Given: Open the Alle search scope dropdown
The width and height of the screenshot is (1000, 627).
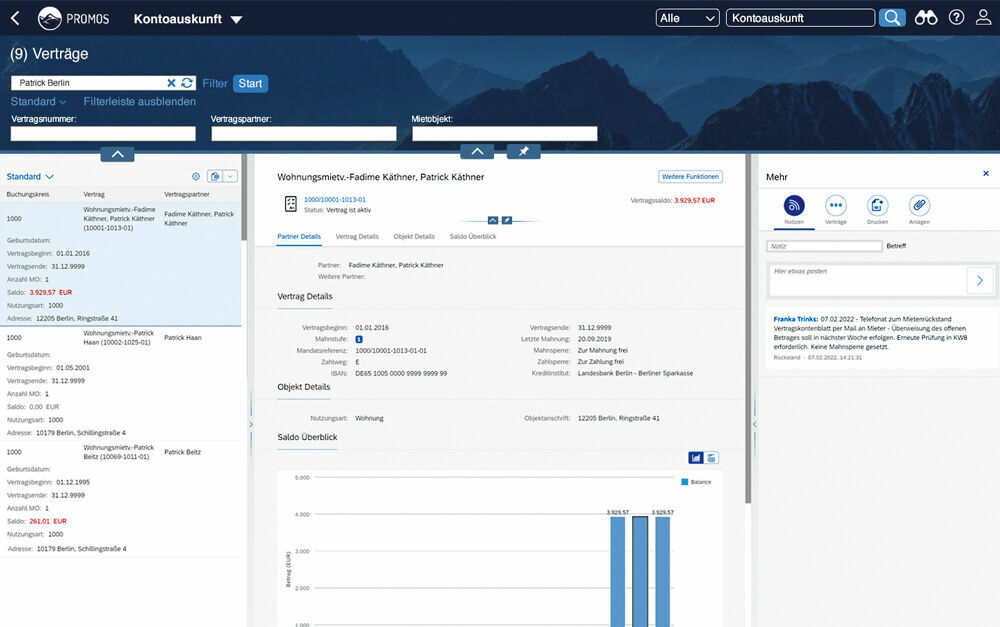Looking at the screenshot, I should click(687, 18).
